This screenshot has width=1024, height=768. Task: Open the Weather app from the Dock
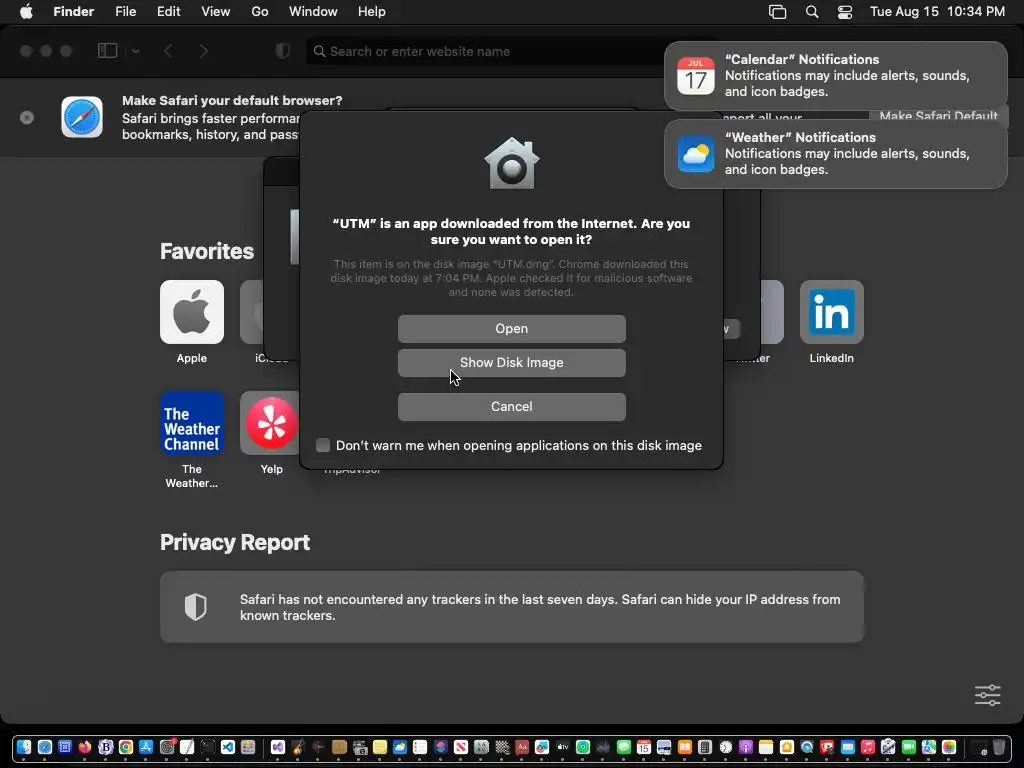(400, 747)
